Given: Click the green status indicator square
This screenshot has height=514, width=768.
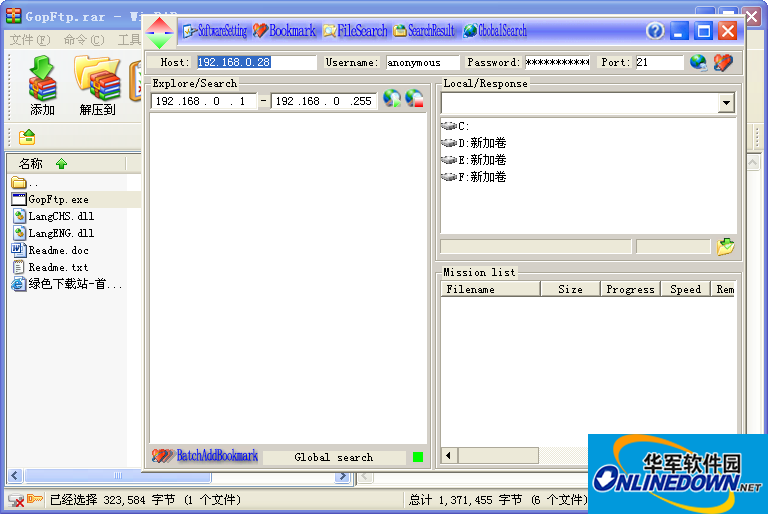Looking at the screenshot, I should tap(418, 457).
